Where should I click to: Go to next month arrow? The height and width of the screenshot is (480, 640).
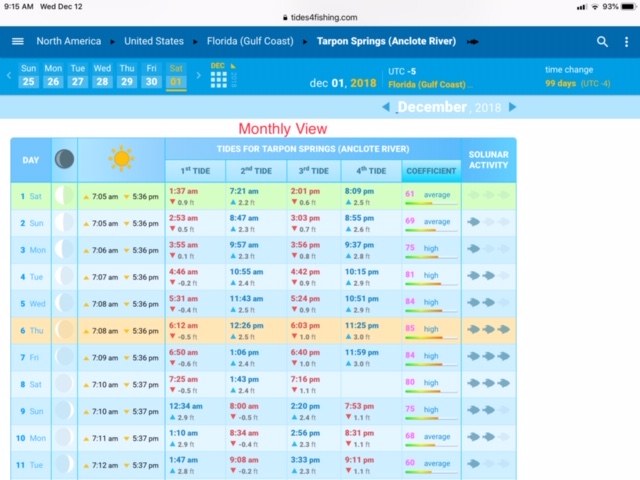(513, 107)
